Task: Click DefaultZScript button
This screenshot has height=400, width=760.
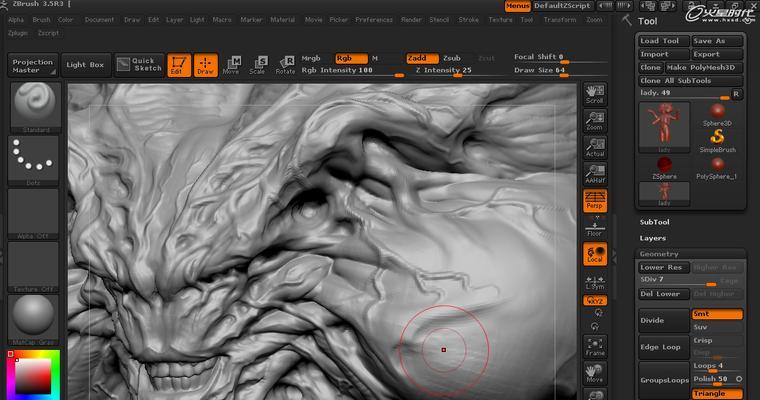Action: (562, 6)
